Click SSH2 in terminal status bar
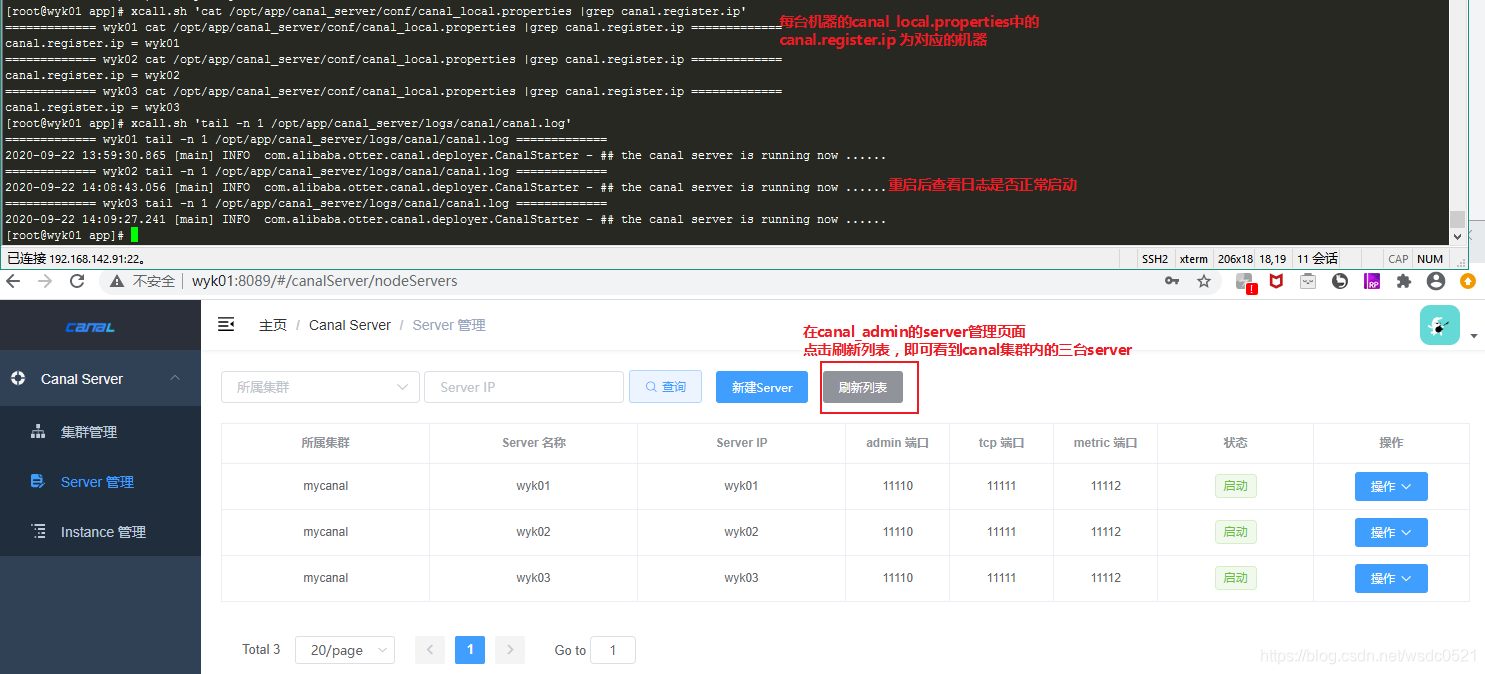 point(1154,258)
